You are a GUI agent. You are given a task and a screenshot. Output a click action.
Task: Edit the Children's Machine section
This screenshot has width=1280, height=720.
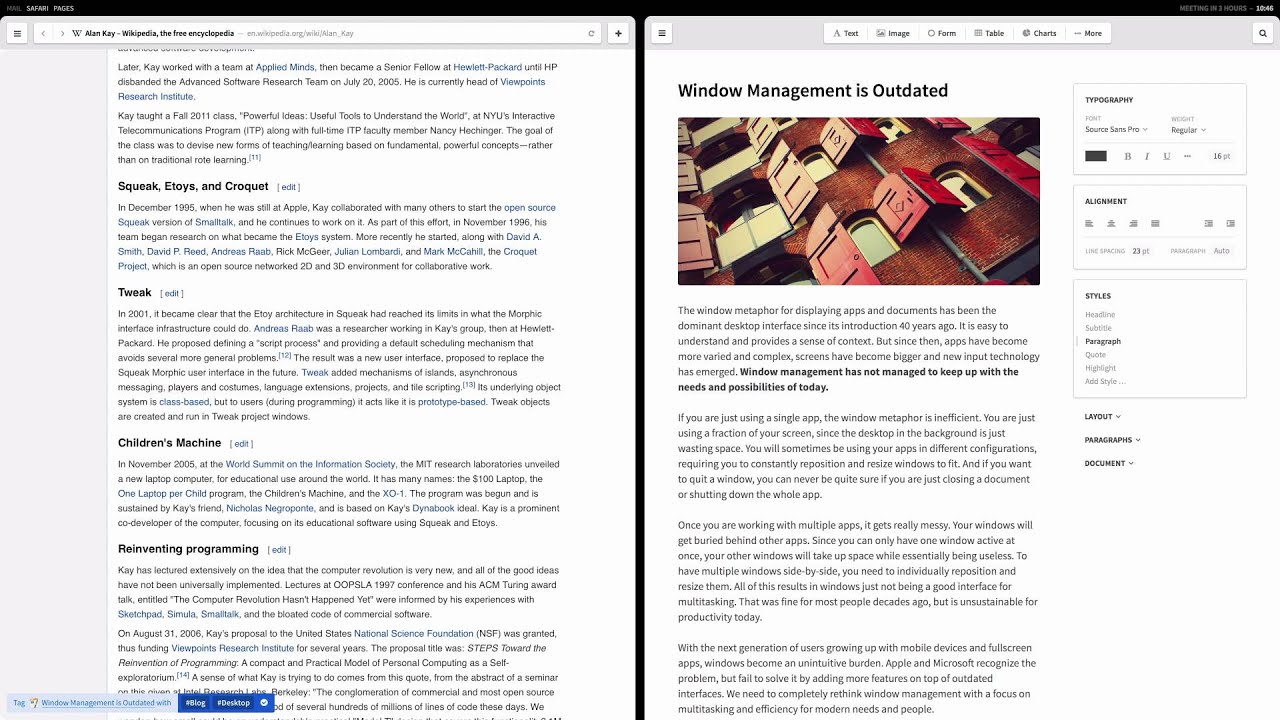tap(241, 444)
